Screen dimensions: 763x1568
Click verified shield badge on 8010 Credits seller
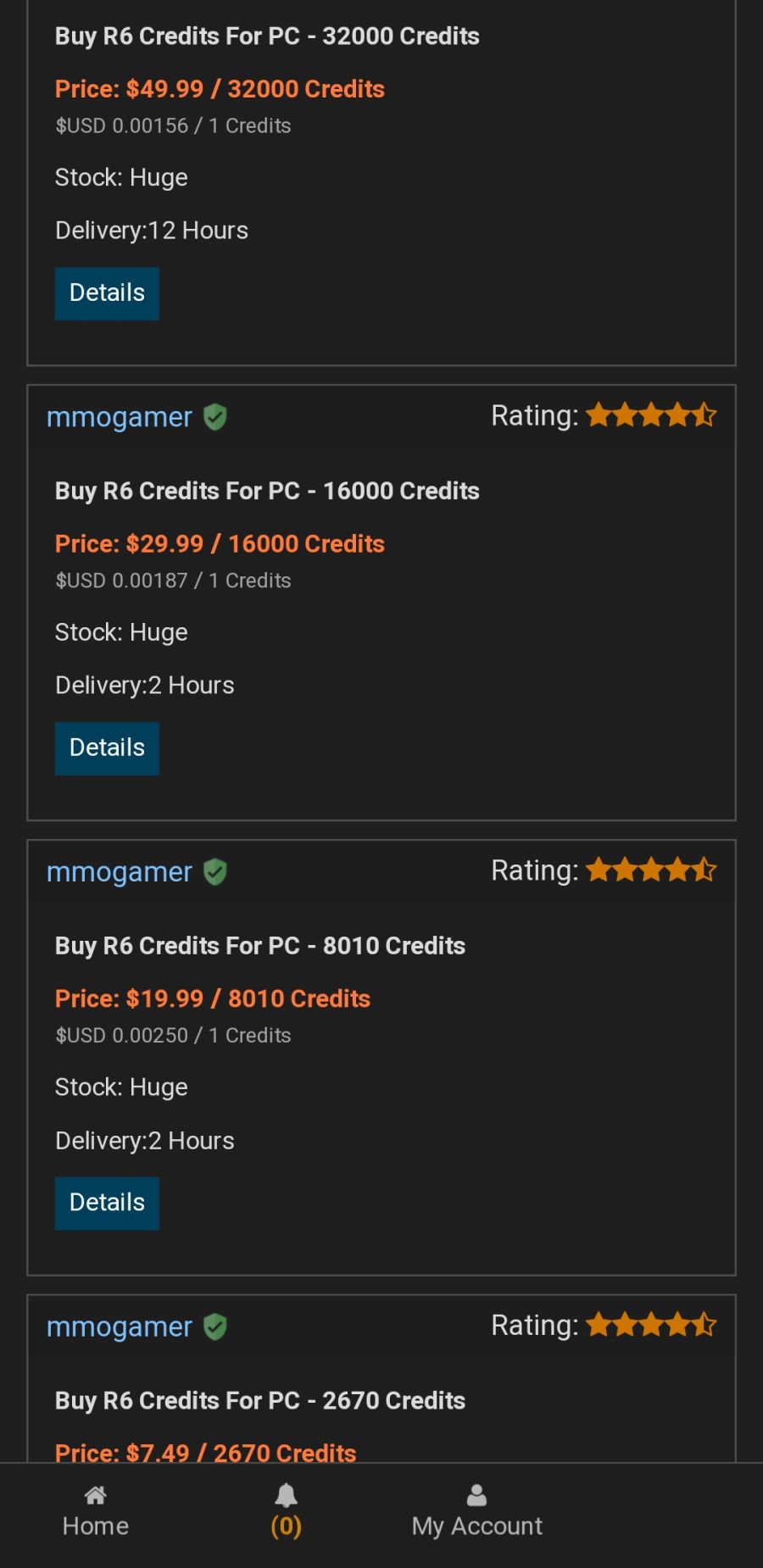pyautogui.click(x=215, y=872)
